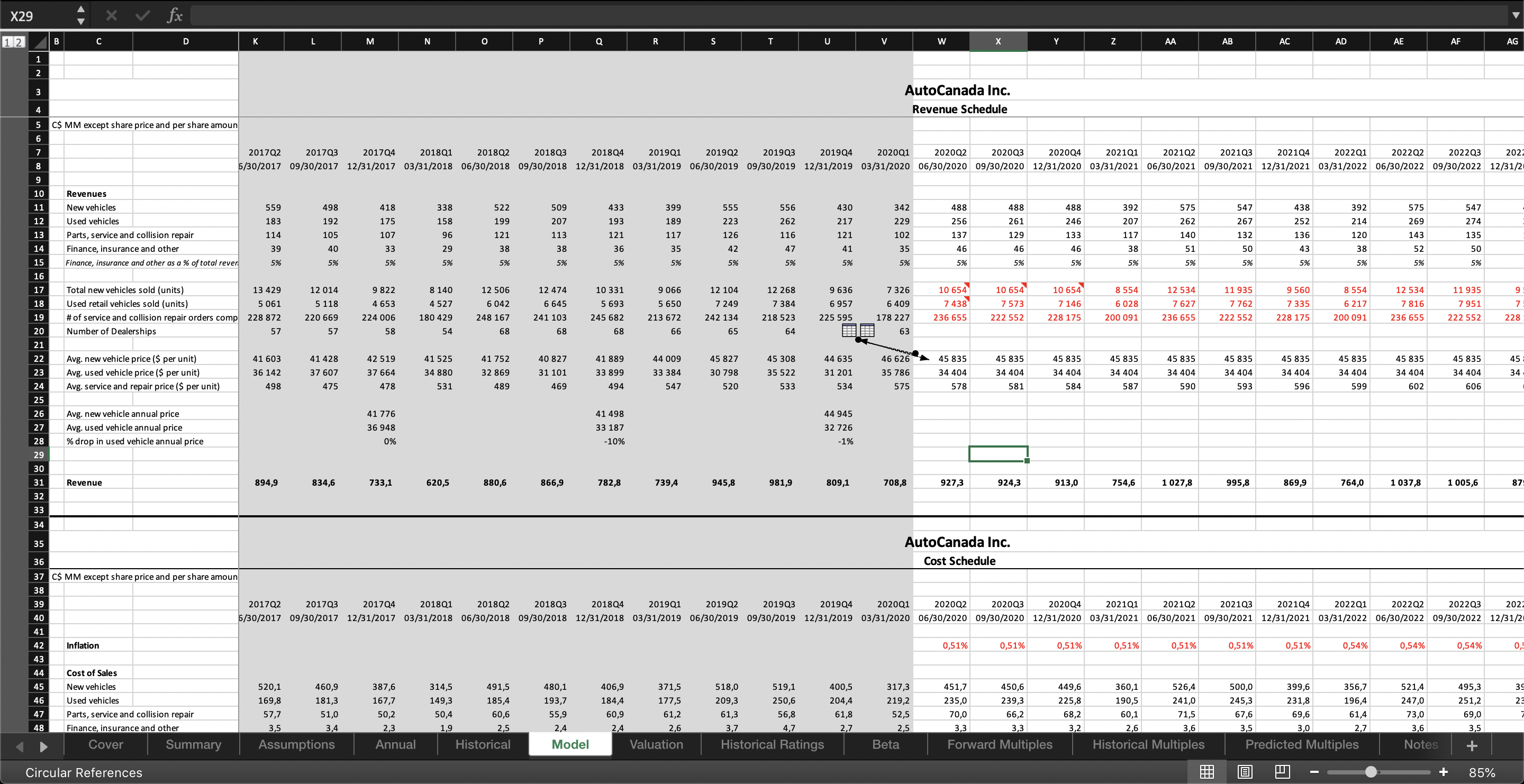Image resolution: width=1524 pixels, height=784 pixels.
Task: Click 'Avg. service and repair price' label
Action: click(x=143, y=386)
